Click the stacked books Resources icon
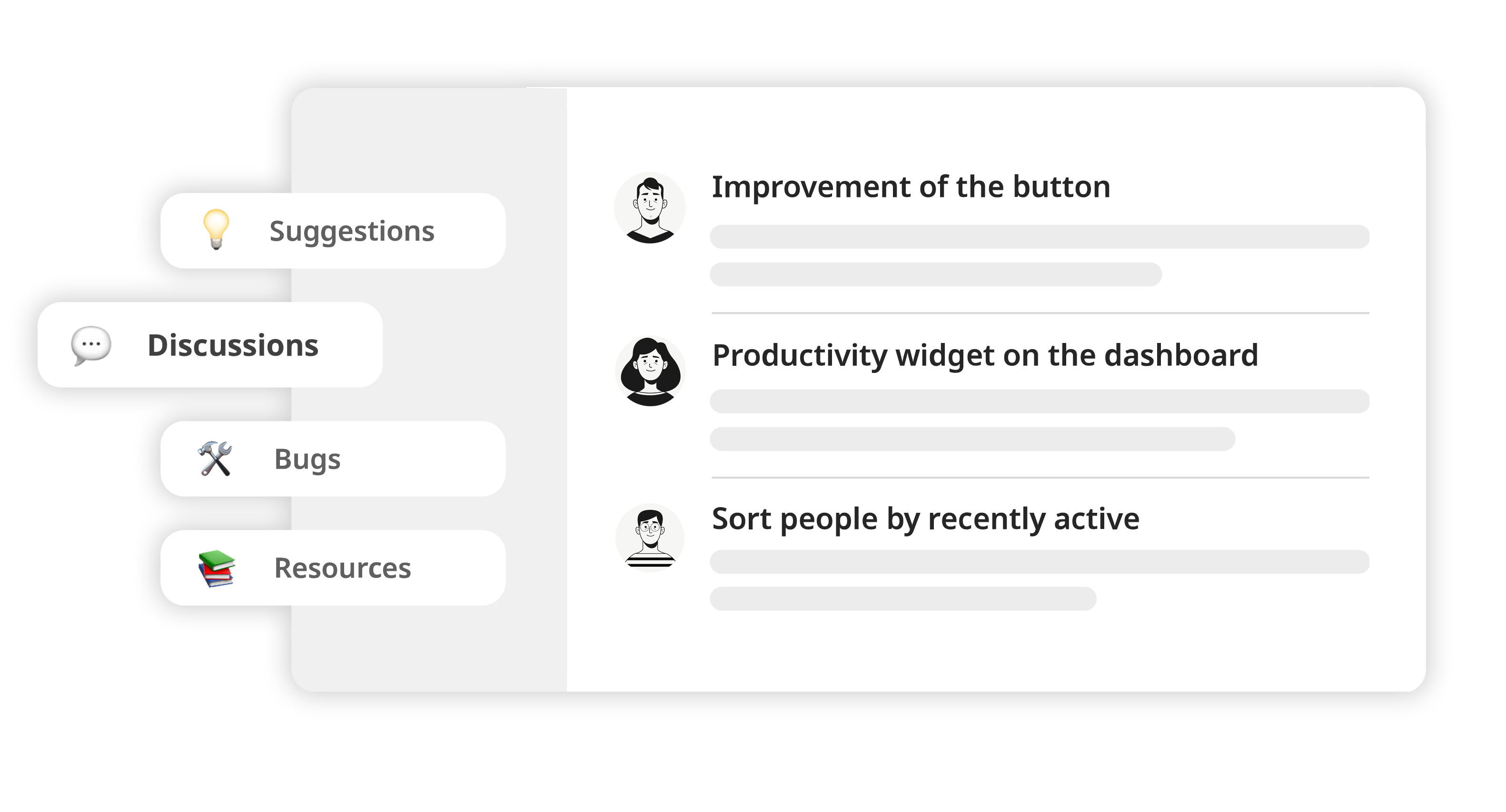 216,568
